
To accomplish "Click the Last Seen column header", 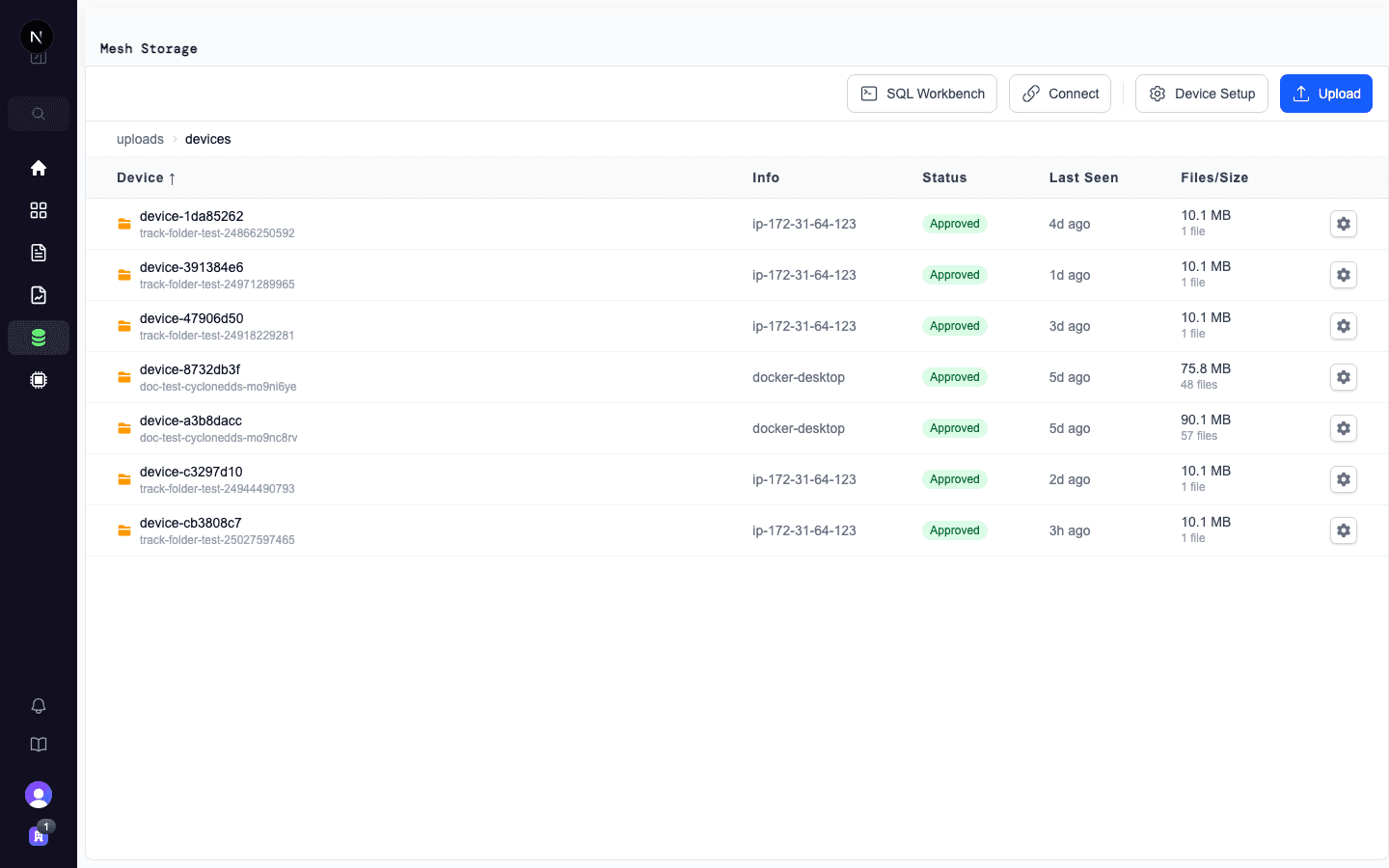I will (1084, 177).
